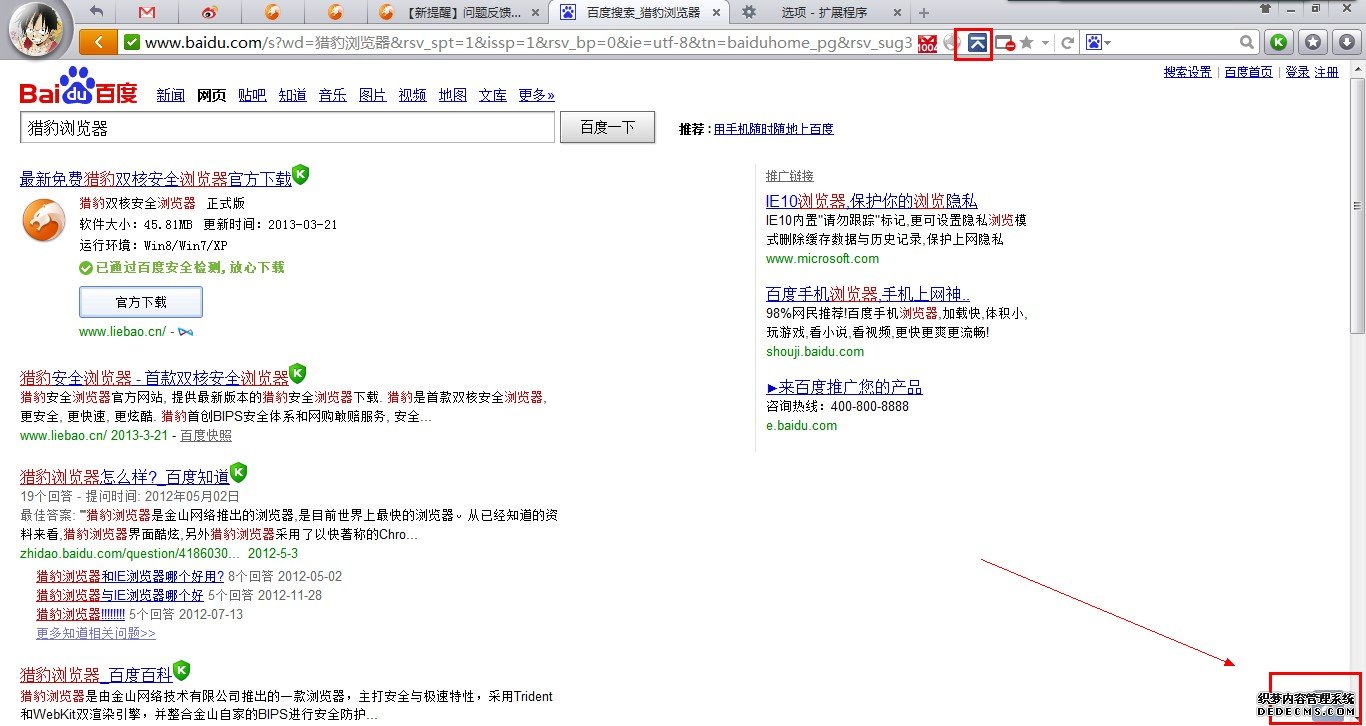1366x726 pixels.
Task: Click the Baidu search query input
Action: tap(287, 128)
